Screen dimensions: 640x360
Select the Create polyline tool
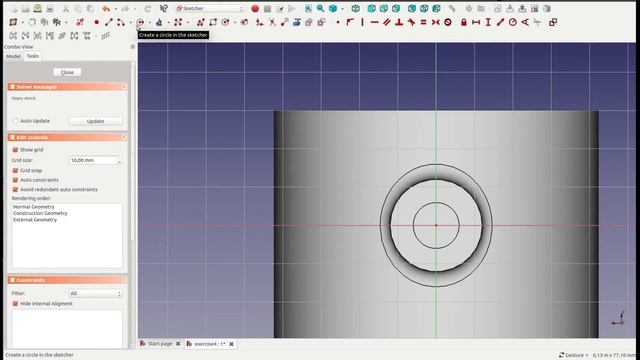pos(200,22)
